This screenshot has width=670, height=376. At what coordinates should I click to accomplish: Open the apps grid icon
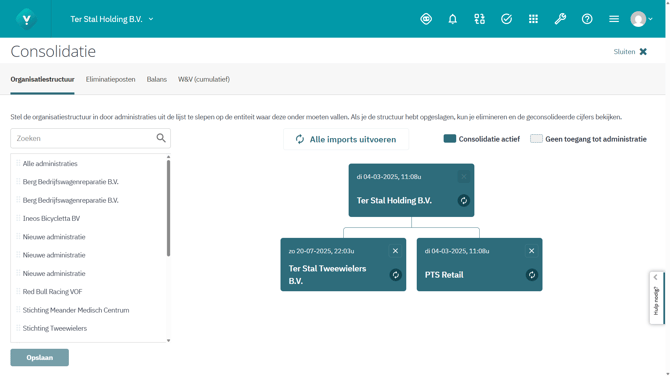533,19
